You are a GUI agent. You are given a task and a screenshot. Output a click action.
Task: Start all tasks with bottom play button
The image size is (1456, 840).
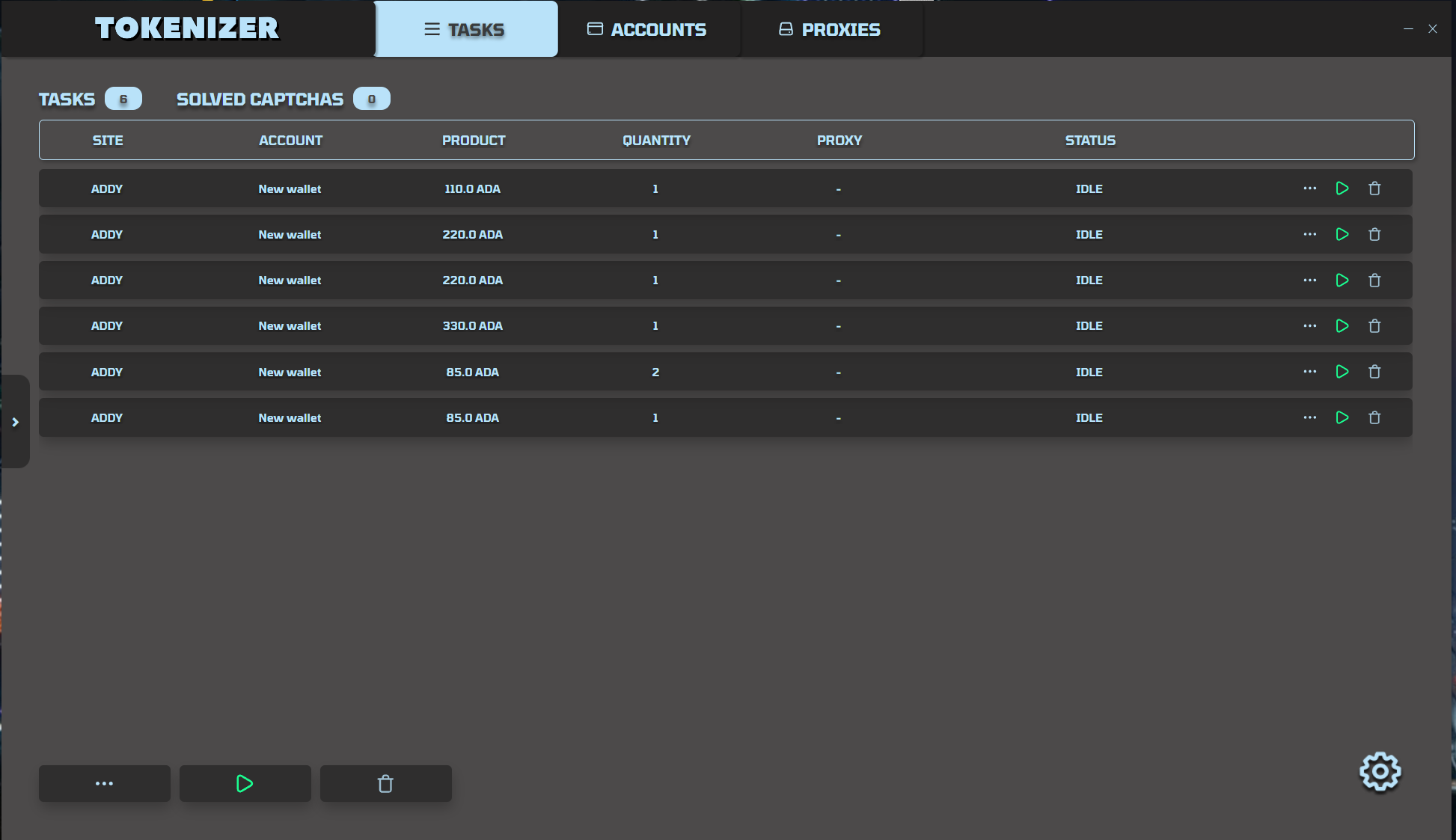(245, 783)
